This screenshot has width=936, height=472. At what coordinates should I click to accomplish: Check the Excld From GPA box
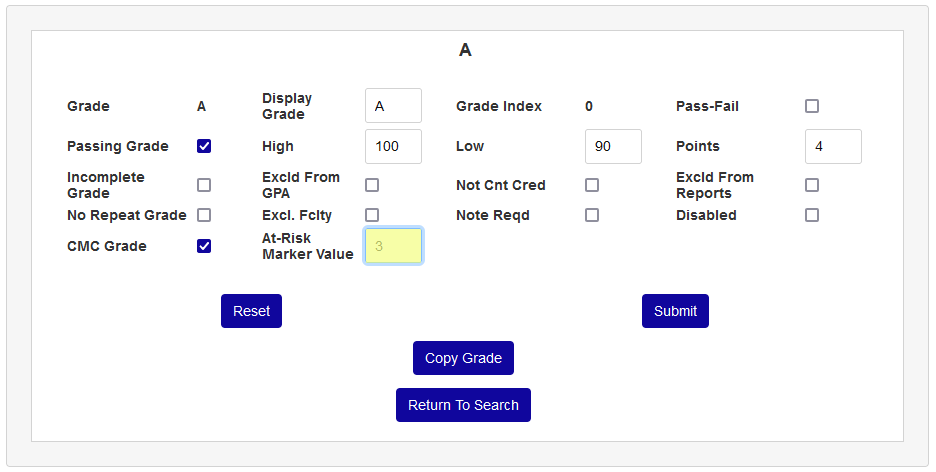[x=372, y=185]
